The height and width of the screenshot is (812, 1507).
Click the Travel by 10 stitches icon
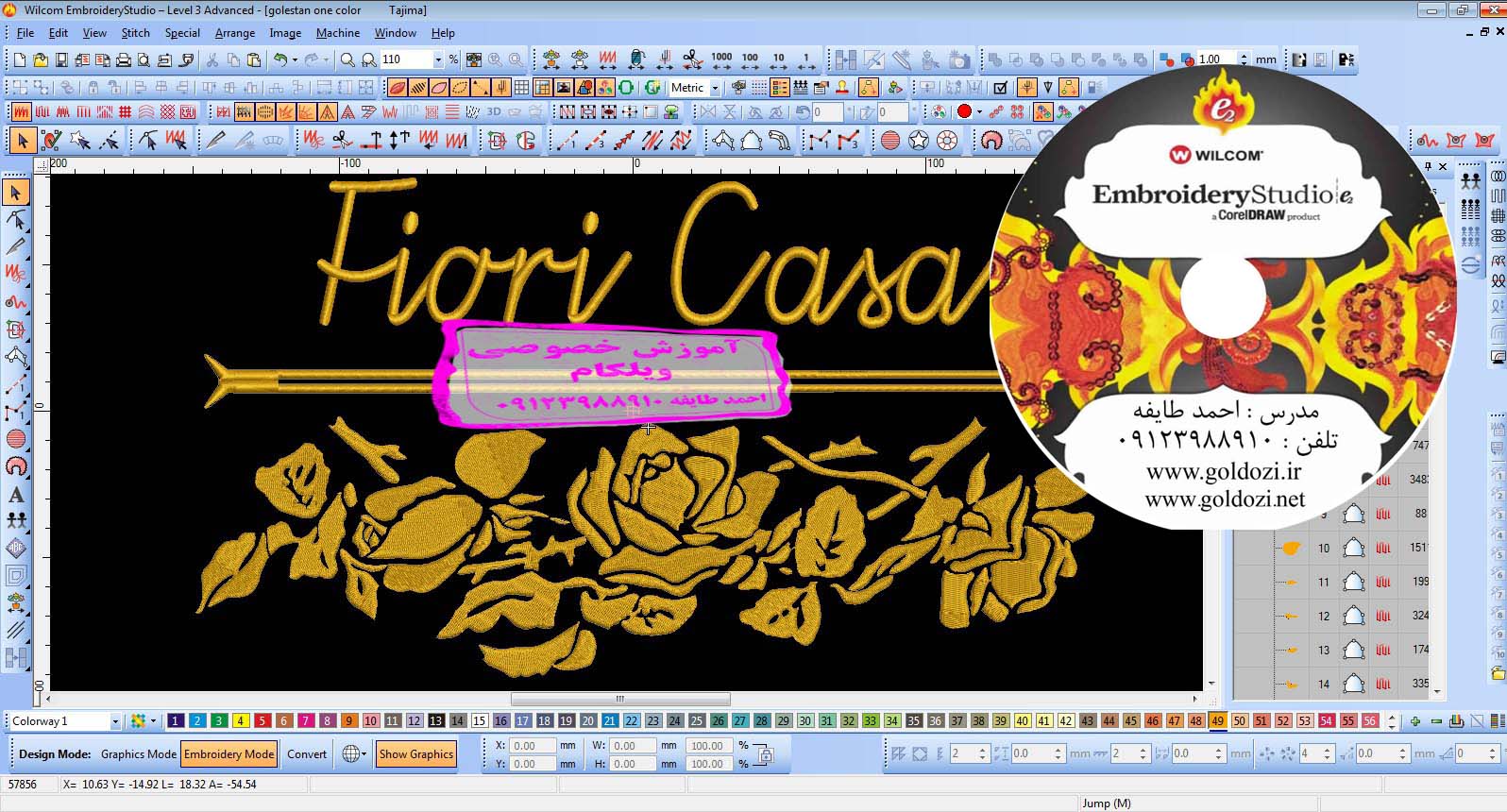click(778, 59)
